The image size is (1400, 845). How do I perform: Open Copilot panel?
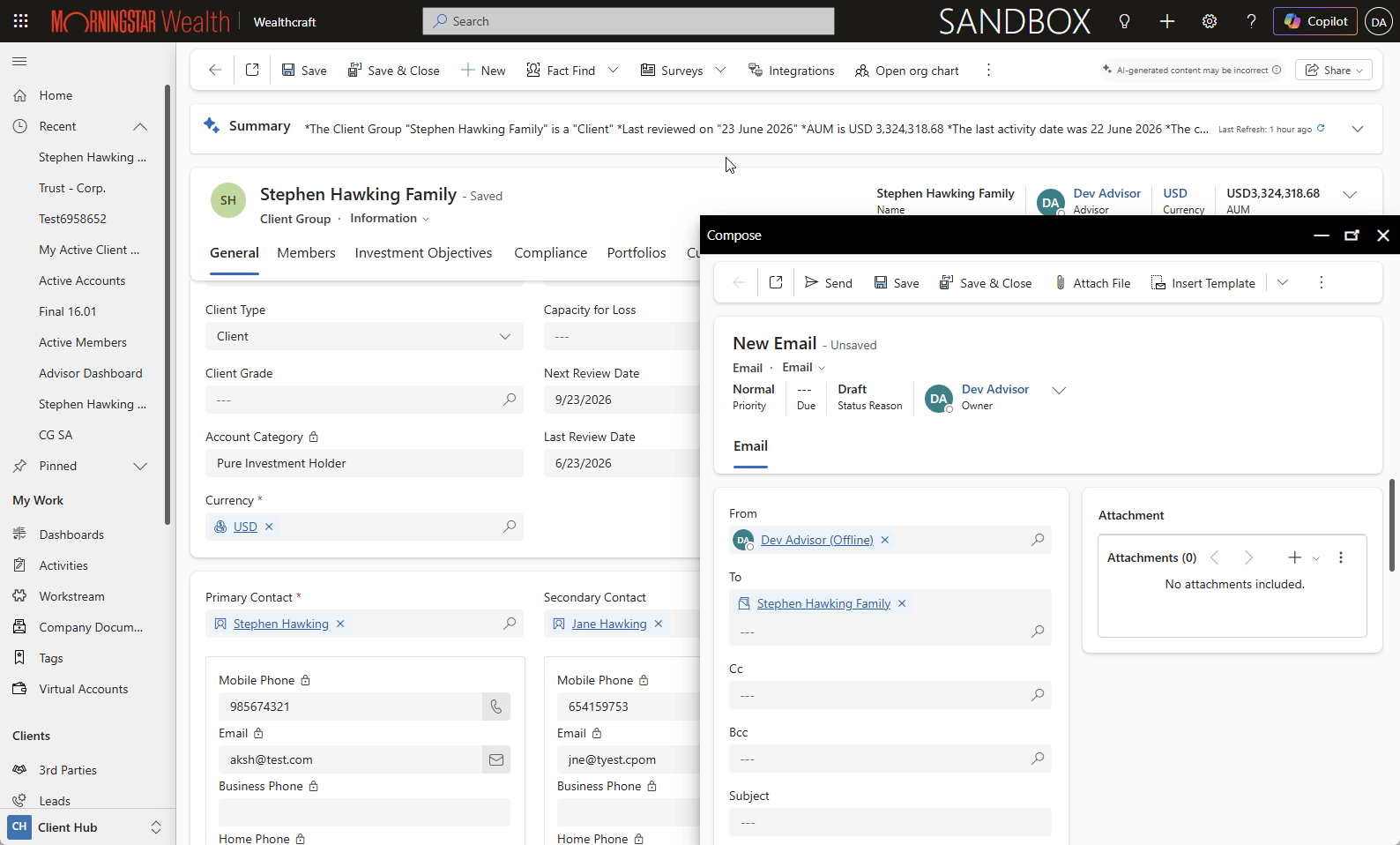(x=1316, y=21)
